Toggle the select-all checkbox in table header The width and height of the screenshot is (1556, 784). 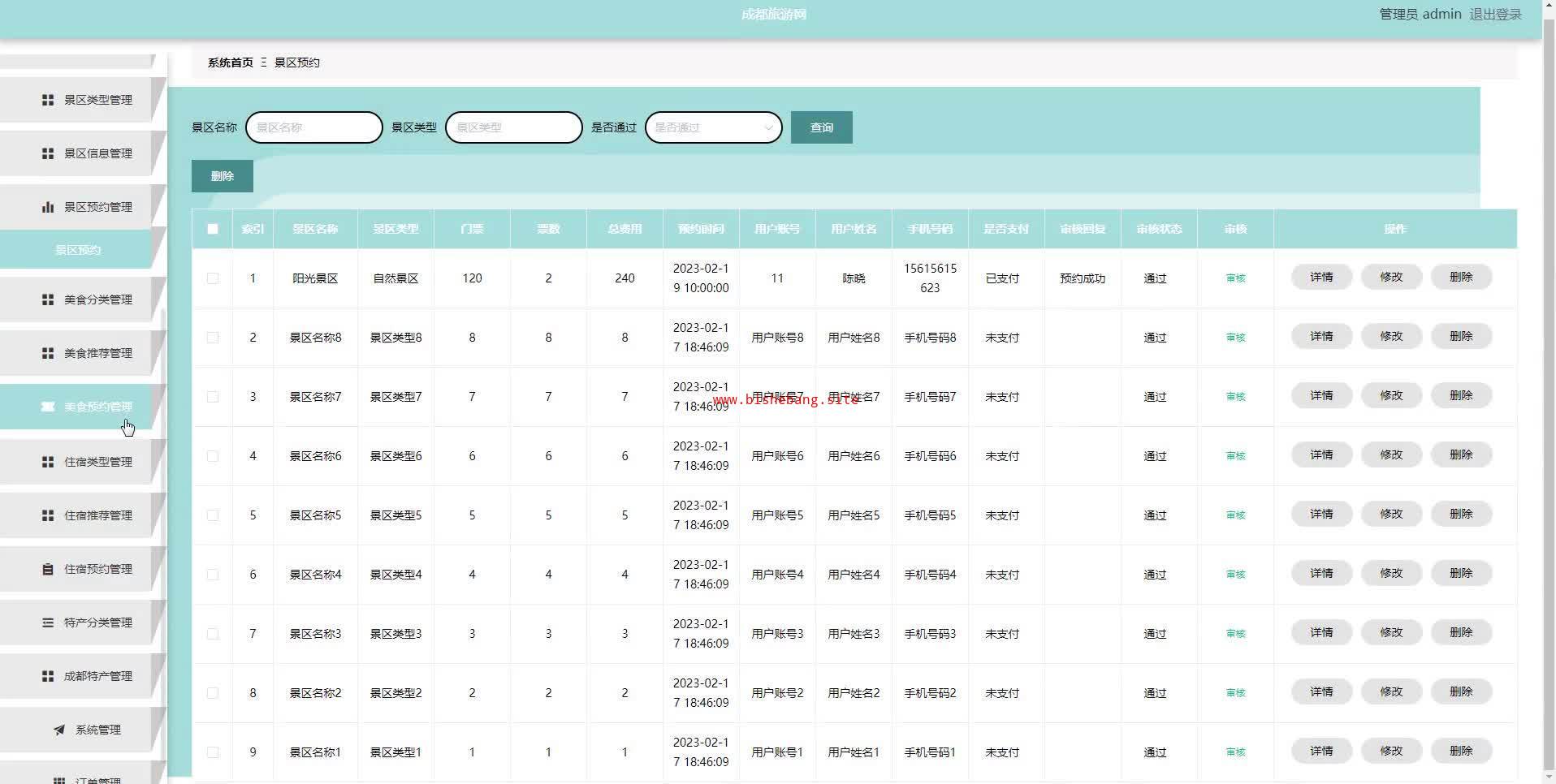tap(213, 229)
